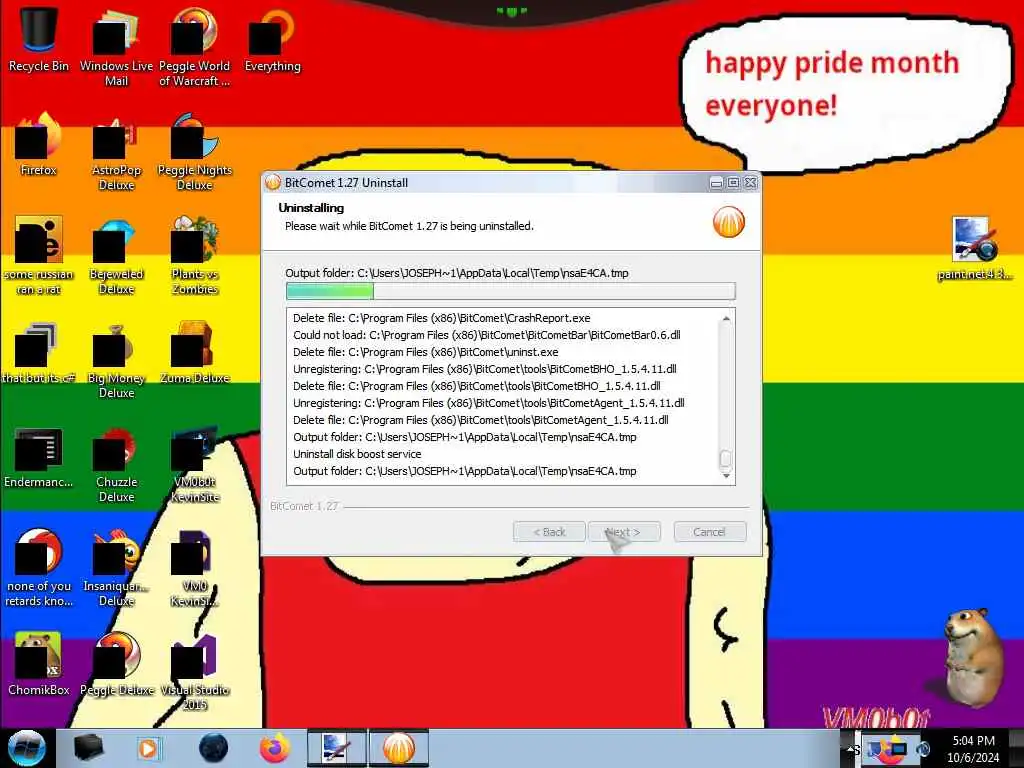Open the Everything desktop icon
The width and height of the screenshot is (1024, 768).
[x=272, y=39]
